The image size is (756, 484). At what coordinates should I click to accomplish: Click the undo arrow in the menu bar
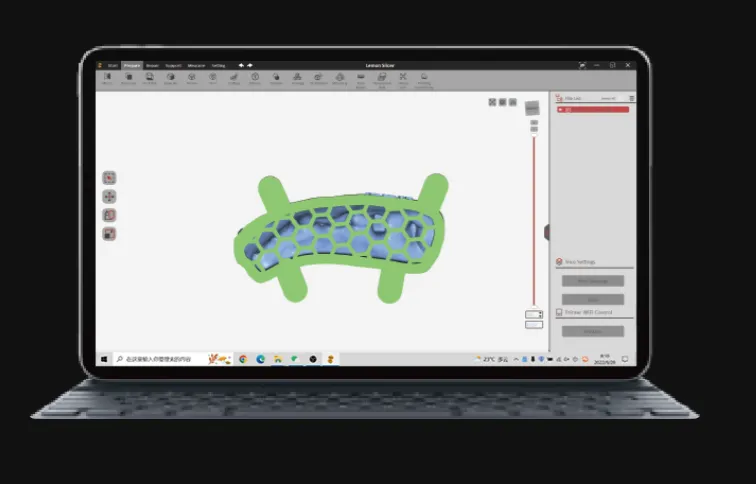(240, 65)
